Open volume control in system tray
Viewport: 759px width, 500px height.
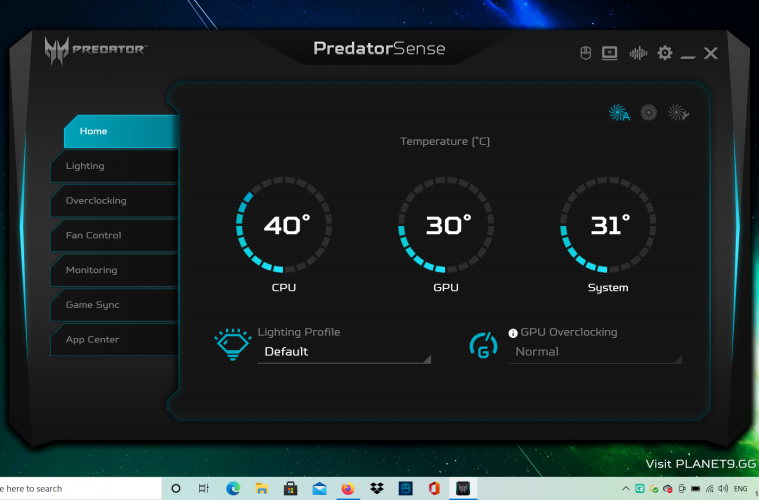point(723,488)
